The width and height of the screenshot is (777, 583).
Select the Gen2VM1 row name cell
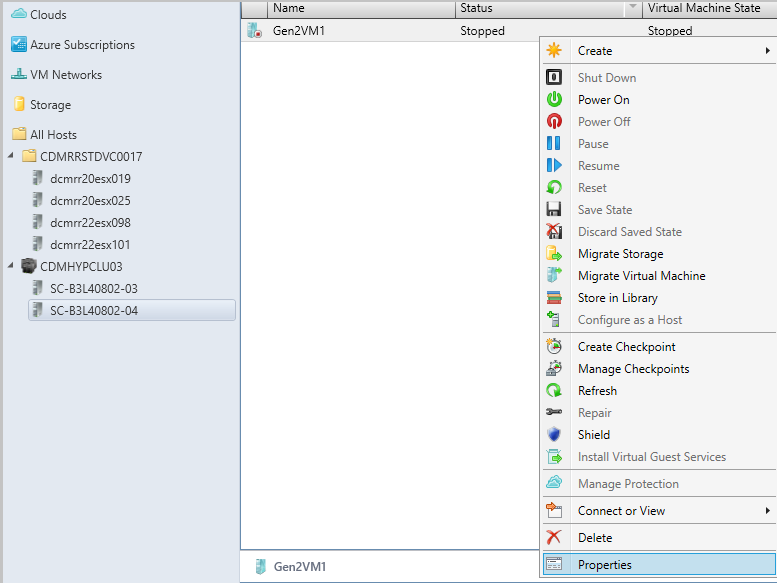coord(299,31)
